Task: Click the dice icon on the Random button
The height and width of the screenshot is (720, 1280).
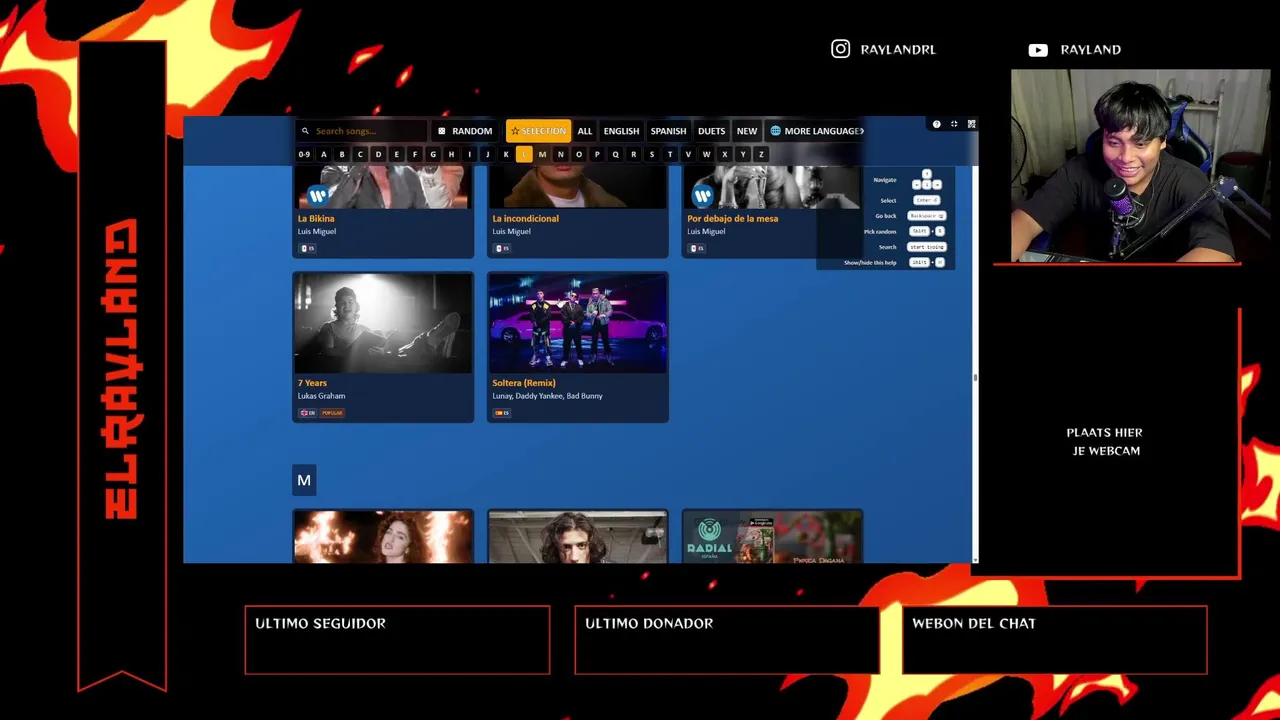Action: [x=442, y=131]
